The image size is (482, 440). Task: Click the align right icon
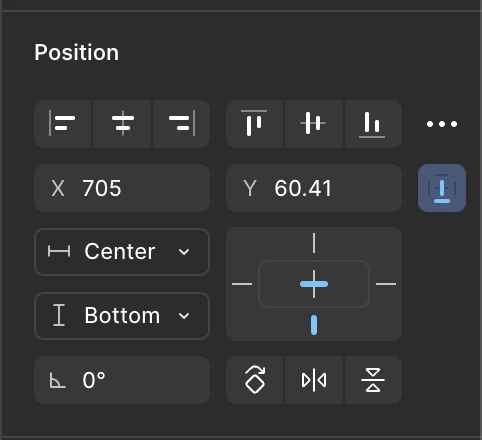coord(182,124)
